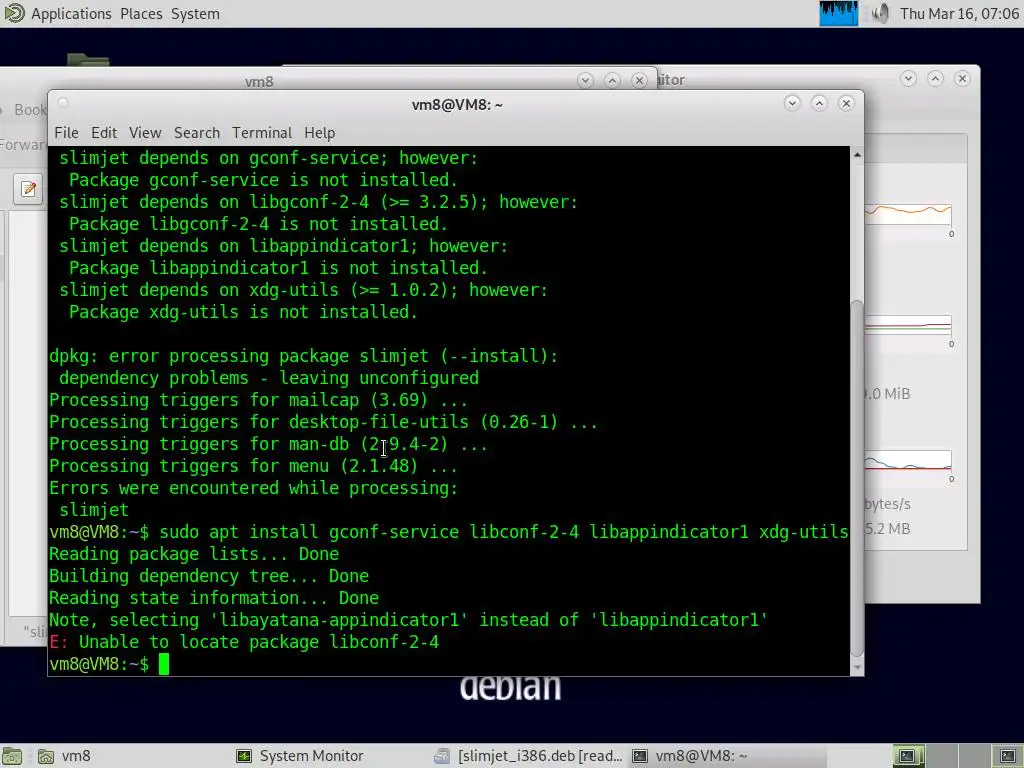Click the MATE logo icon in top panel
The image size is (1024, 768).
pyautogui.click(x=14, y=13)
